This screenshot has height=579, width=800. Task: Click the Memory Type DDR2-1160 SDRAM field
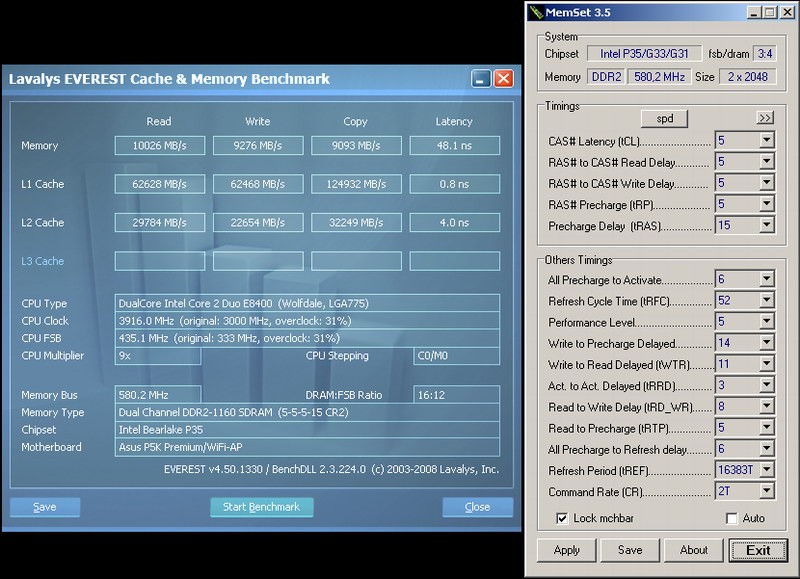[x=307, y=412]
